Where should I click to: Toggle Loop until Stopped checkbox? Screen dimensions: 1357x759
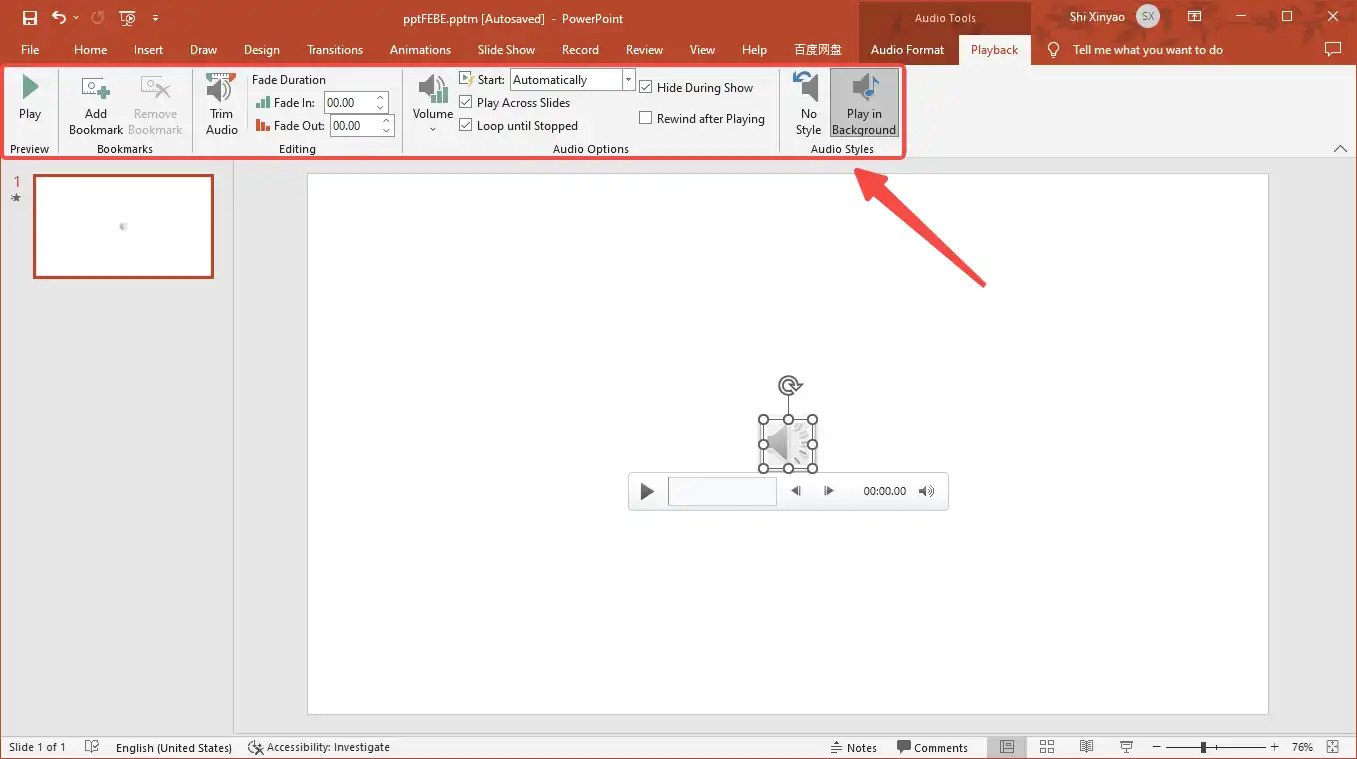(x=466, y=126)
